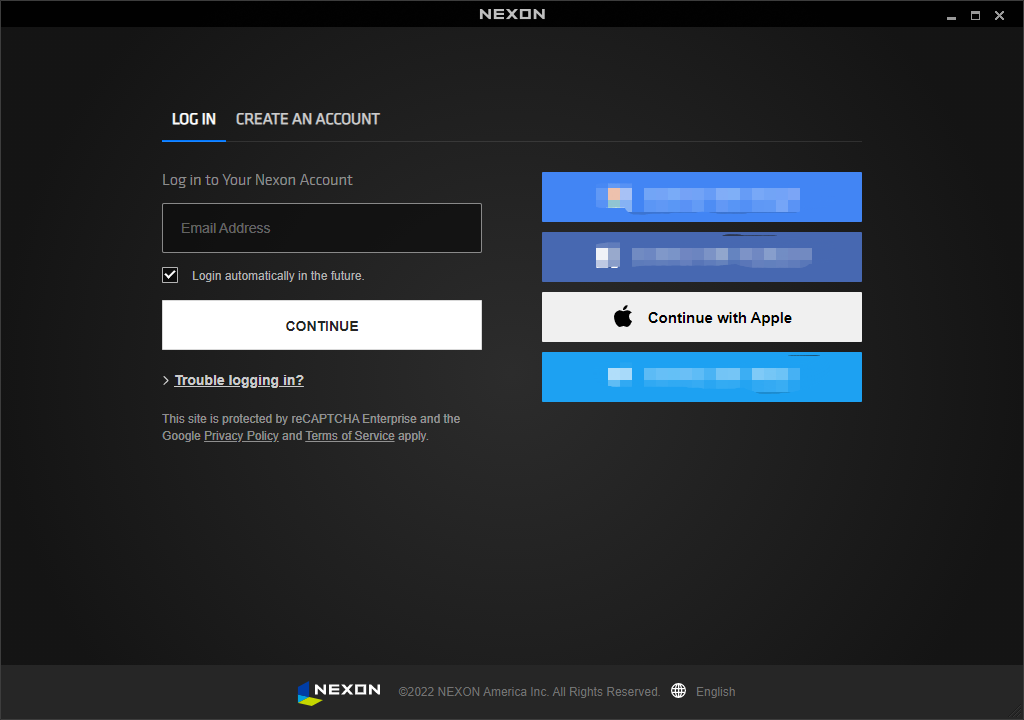This screenshot has width=1024, height=720.
Task: Switch to the LOG IN tab
Action: 193,119
